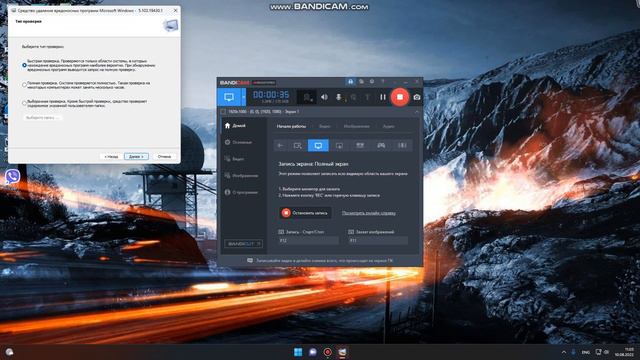Click the Отмена button in malware tool
The height and width of the screenshot is (360, 640).
164,157
